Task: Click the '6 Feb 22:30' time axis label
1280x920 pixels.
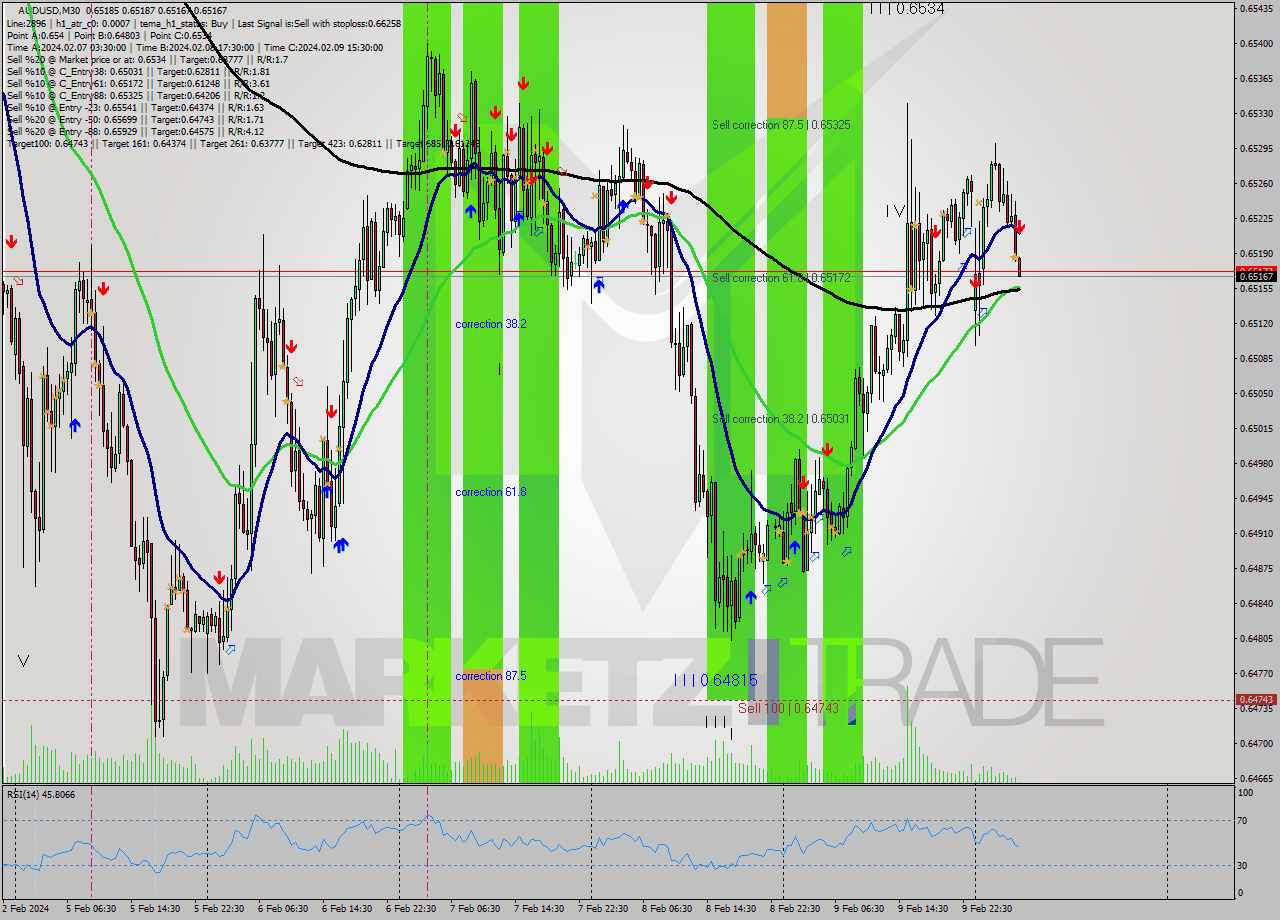Action: click(x=411, y=908)
